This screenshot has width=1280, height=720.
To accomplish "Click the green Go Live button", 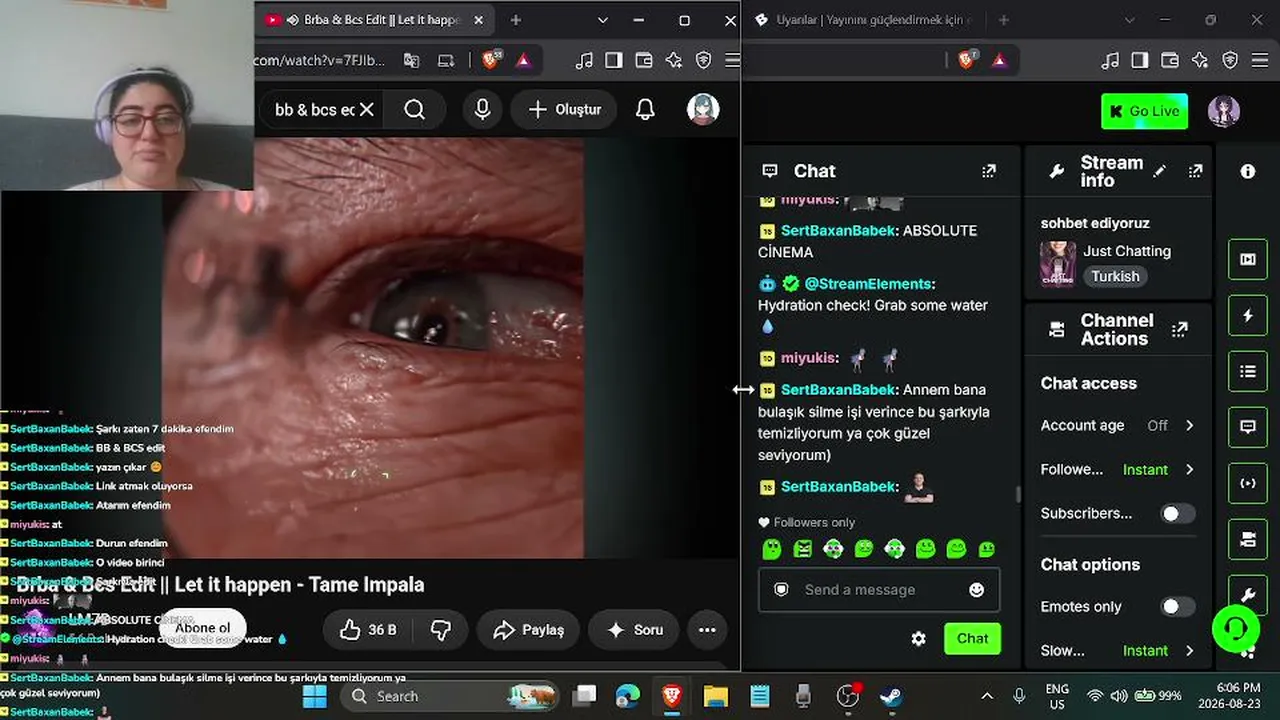I will point(1144,111).
